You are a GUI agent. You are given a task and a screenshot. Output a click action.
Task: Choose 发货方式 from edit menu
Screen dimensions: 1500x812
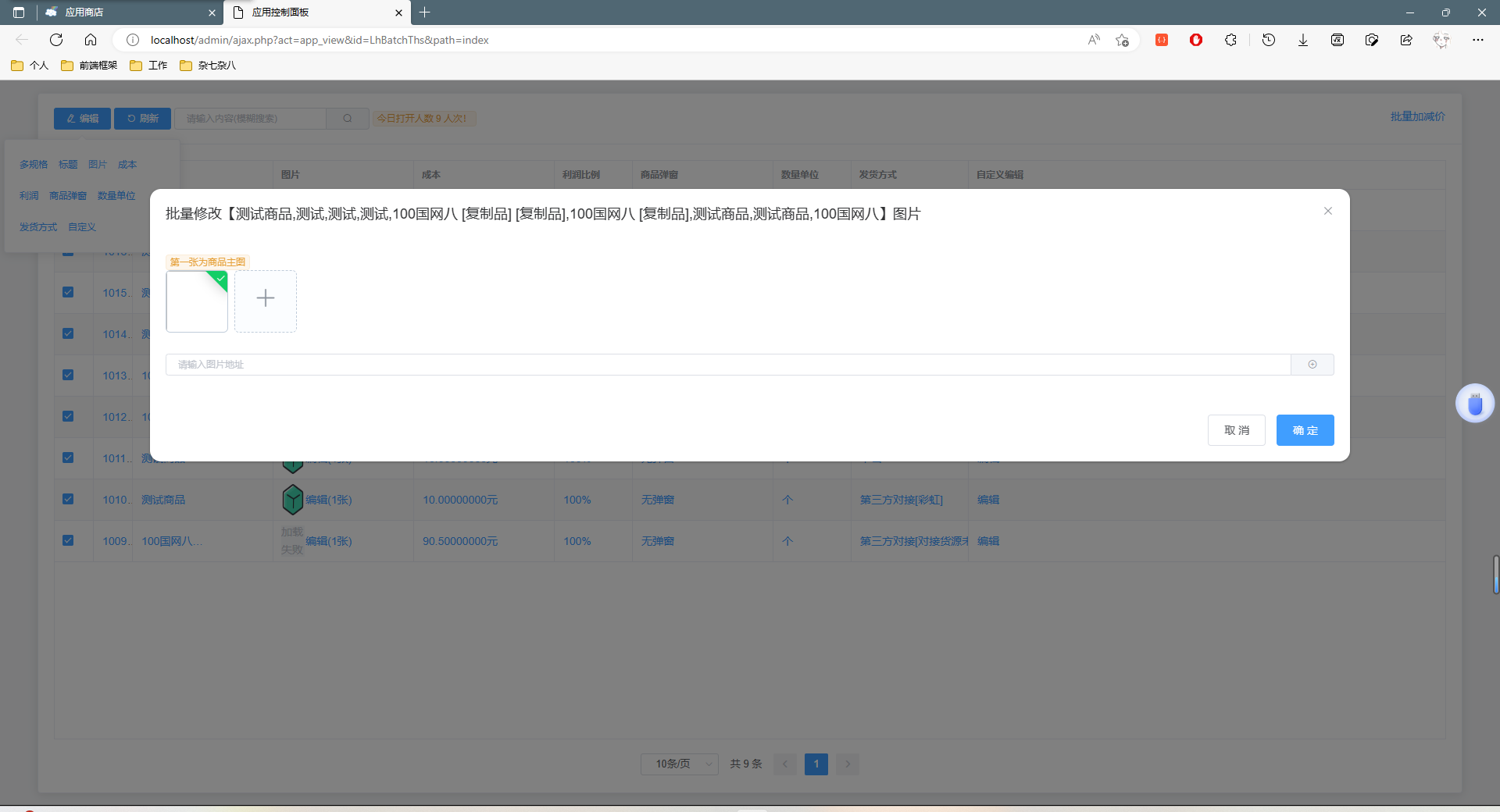[38, 227]
